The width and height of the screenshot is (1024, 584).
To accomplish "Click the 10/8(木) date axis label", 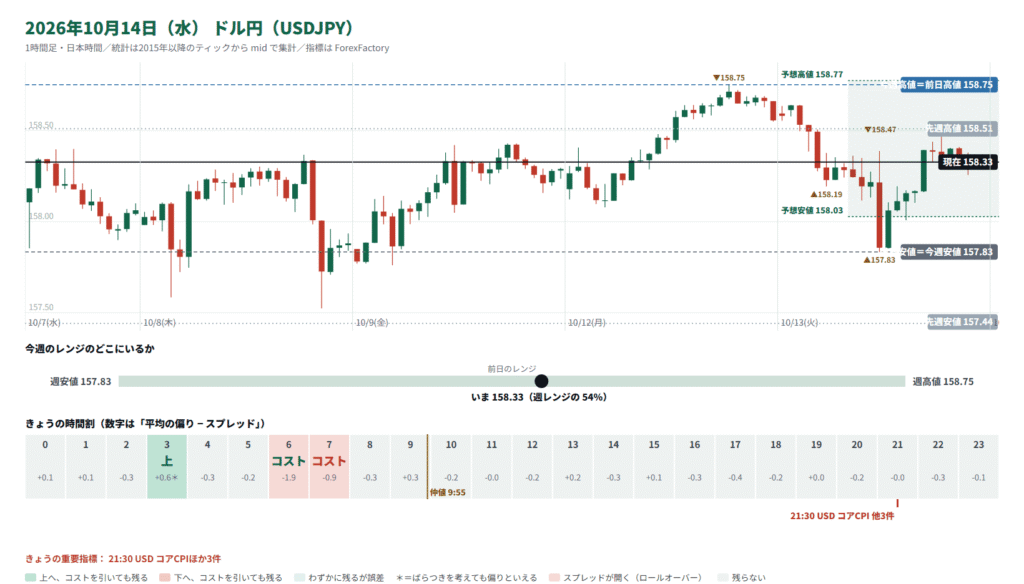I will coord(159,322).
